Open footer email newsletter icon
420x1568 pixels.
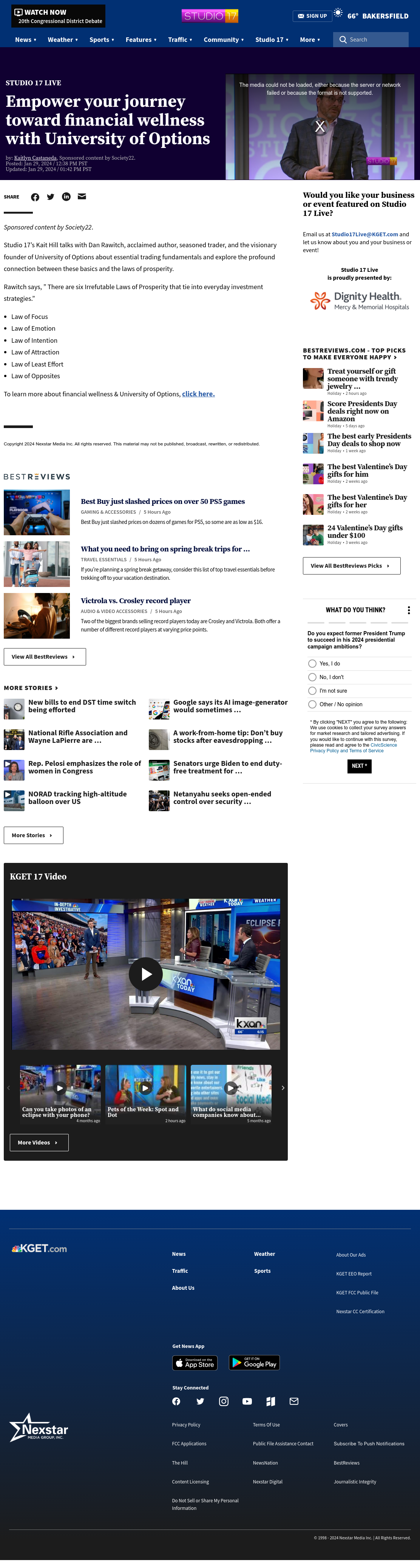[x=294, y=1401]
